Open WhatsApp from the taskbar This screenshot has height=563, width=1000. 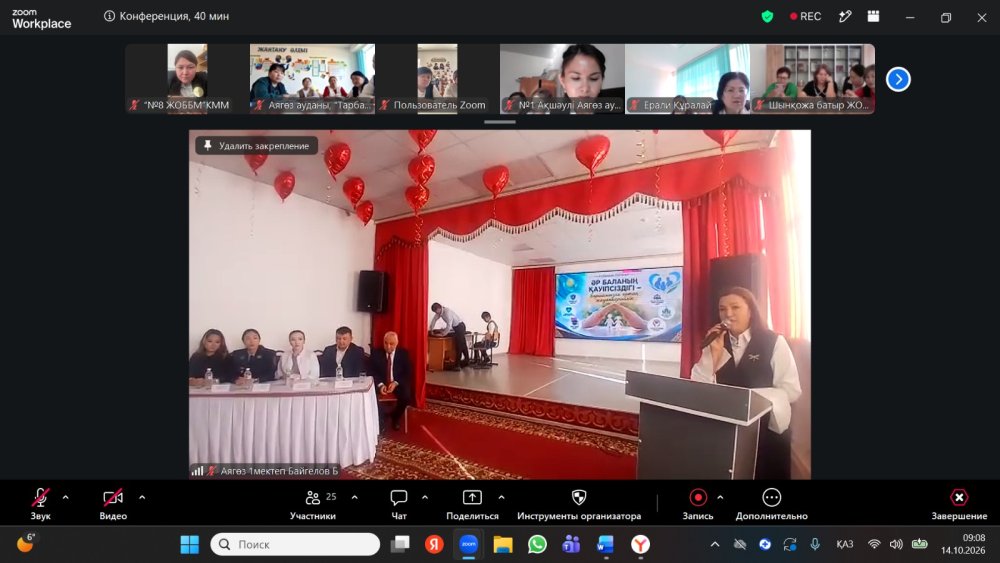(538, 545)
